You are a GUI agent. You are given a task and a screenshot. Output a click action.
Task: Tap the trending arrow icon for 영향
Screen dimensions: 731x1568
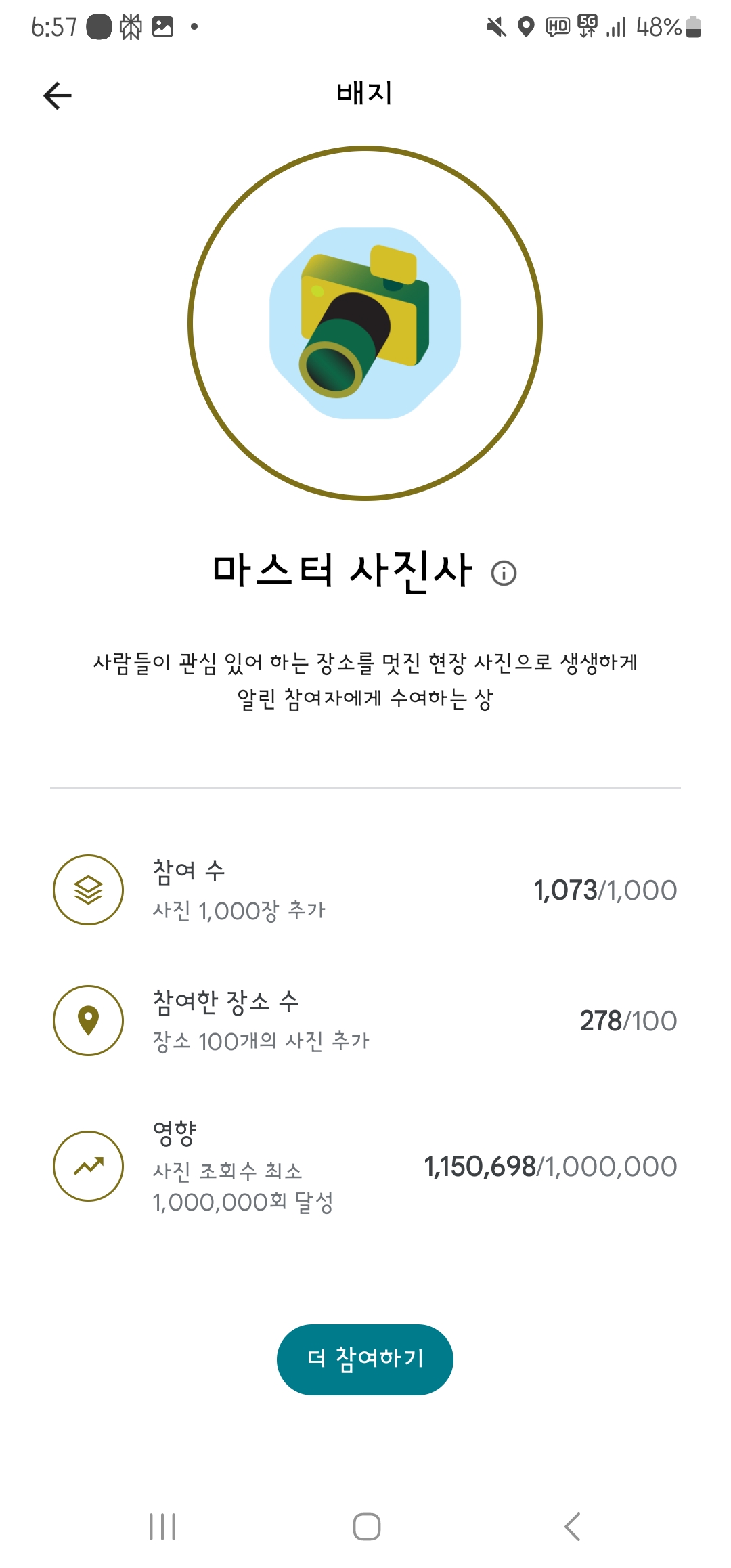(88, 1166)
